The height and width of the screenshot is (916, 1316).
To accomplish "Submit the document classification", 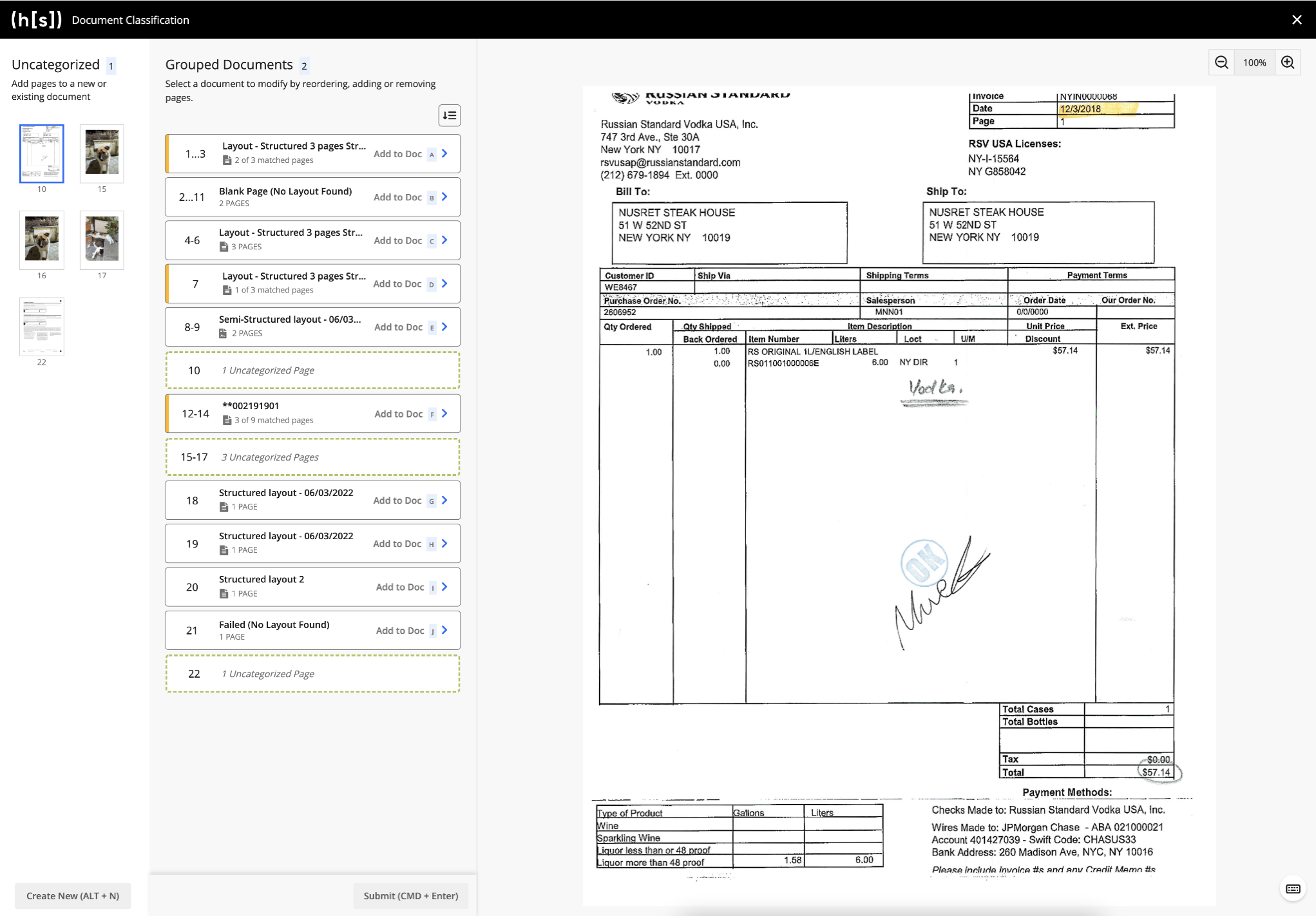I will (411, 895).
